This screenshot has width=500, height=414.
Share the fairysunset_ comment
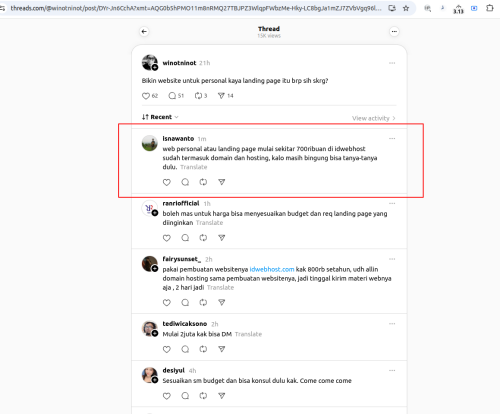click(222, 302)
